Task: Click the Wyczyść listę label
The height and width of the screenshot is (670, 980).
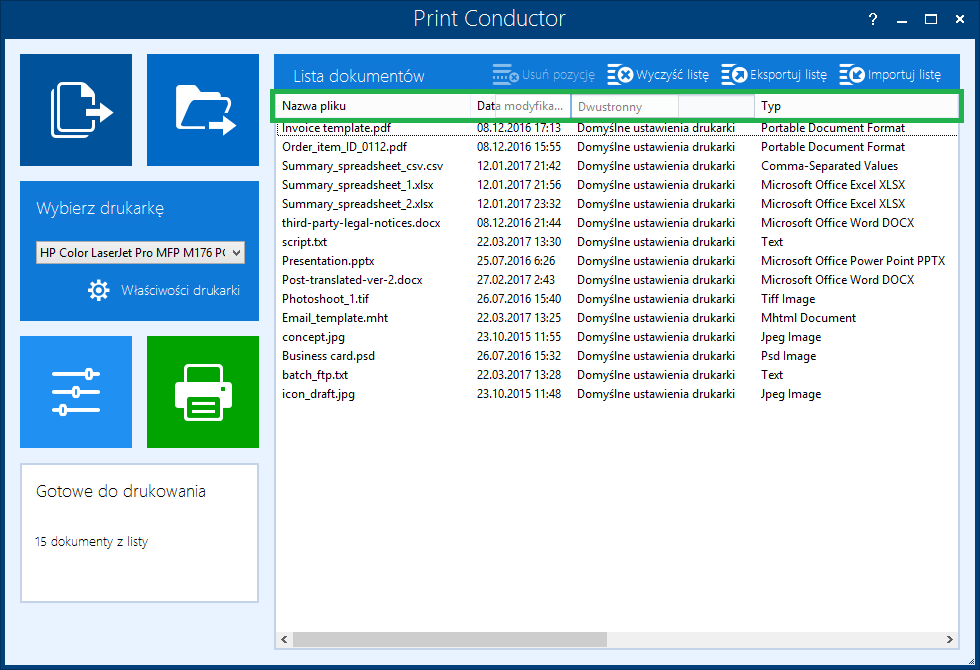Action: pyautogui.click(x=672, y=75)
